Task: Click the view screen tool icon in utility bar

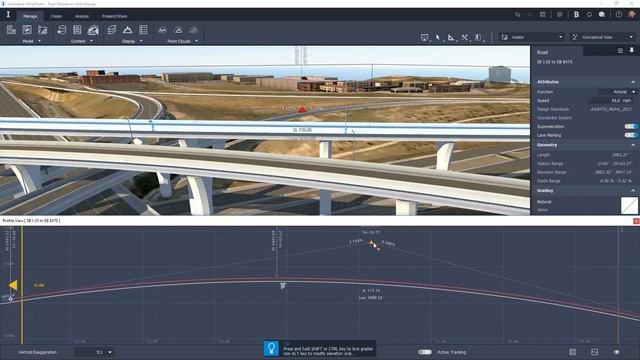Action: (424, 38)
